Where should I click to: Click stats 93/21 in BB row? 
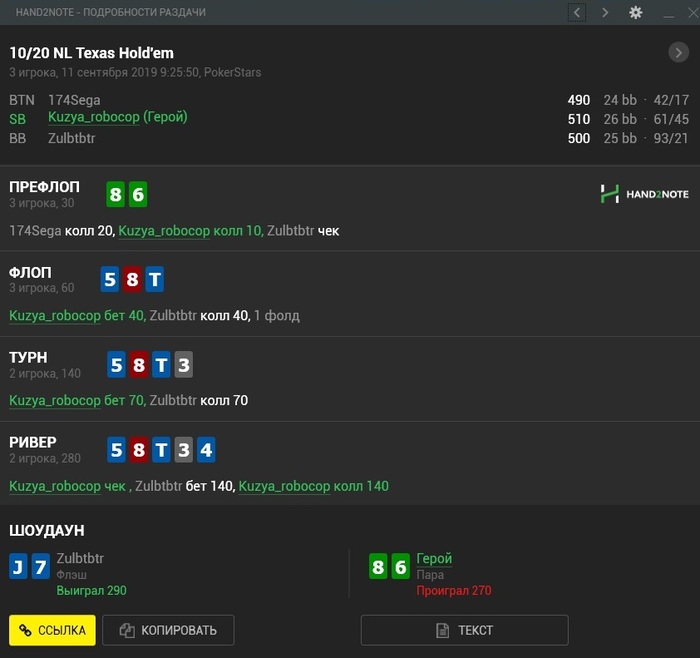(x=671, y=138)
